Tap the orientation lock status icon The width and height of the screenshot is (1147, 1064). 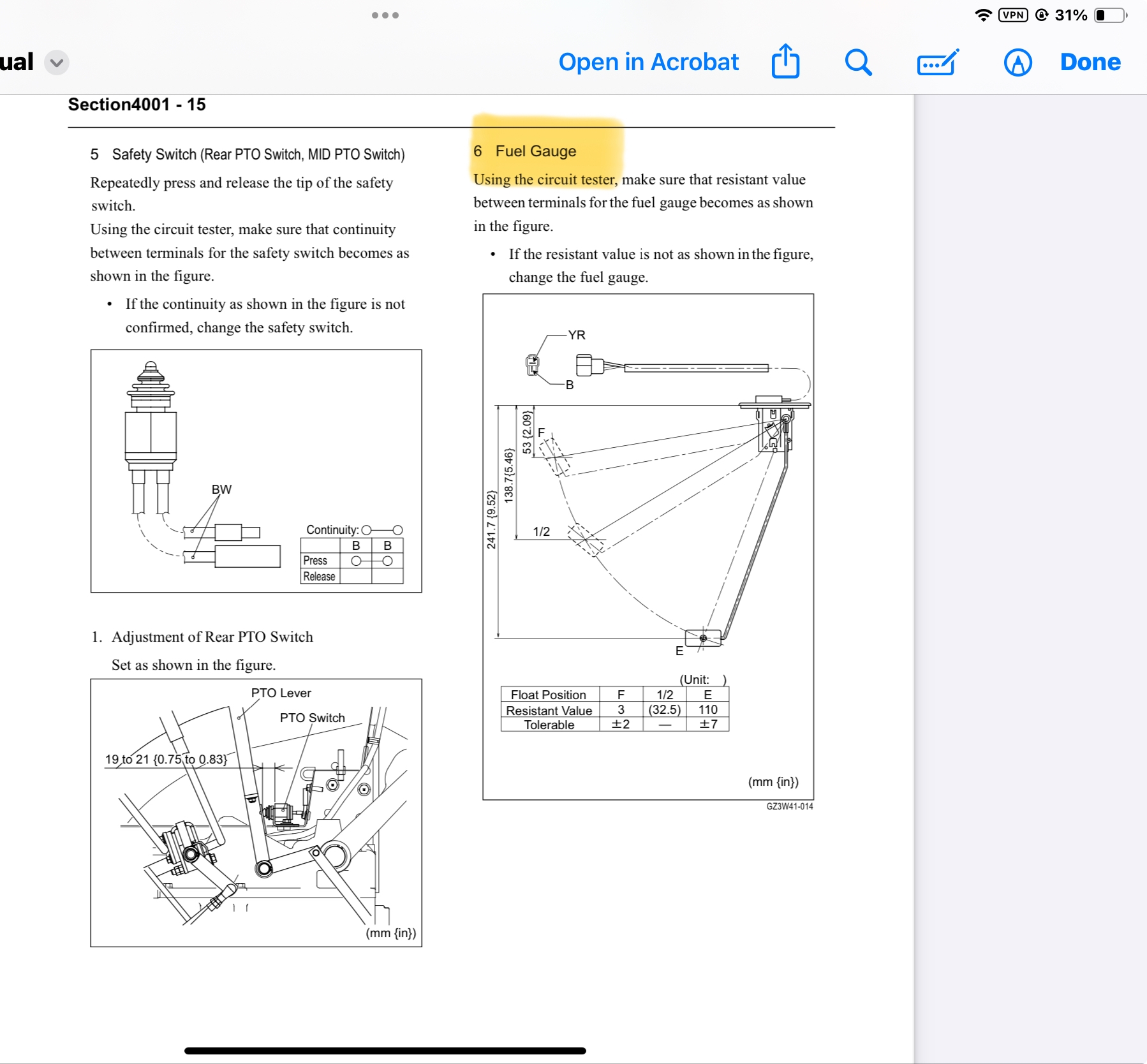click(1042, 15)
